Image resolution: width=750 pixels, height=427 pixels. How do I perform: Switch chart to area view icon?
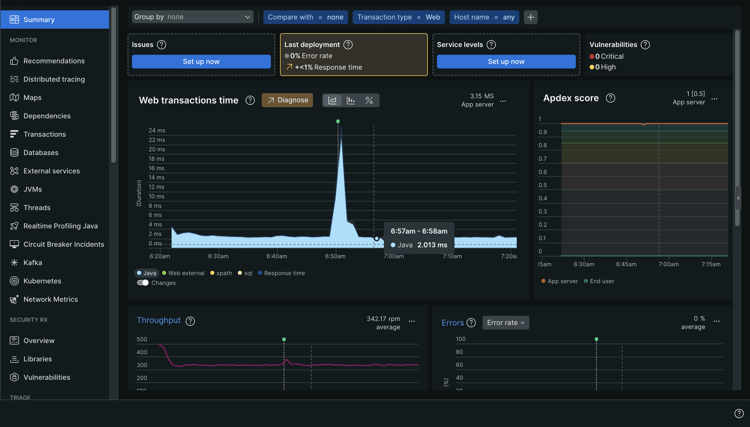(333, 100)
